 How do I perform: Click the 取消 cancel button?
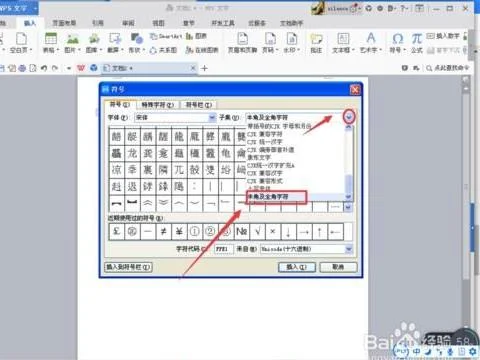(x=338, y=267)
